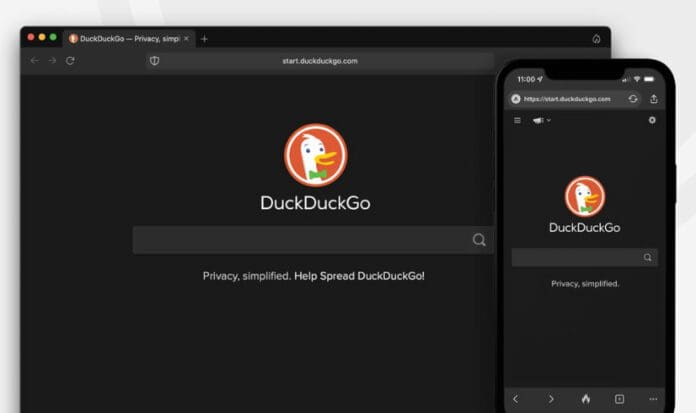Viewport: 696px width, 413px height.
Task: Close the DuckDuckGo browser tab
Action: coord(186,39)
